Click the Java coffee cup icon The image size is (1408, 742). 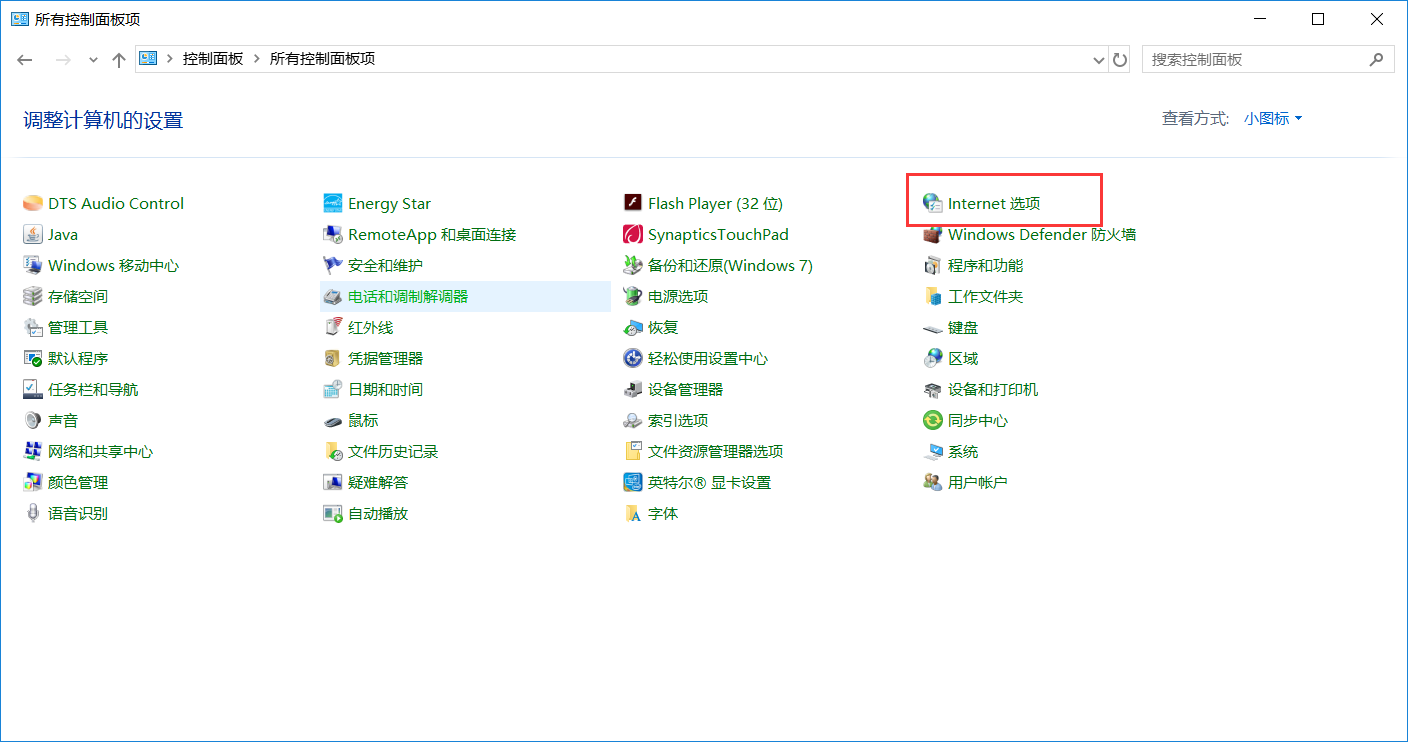33,235
